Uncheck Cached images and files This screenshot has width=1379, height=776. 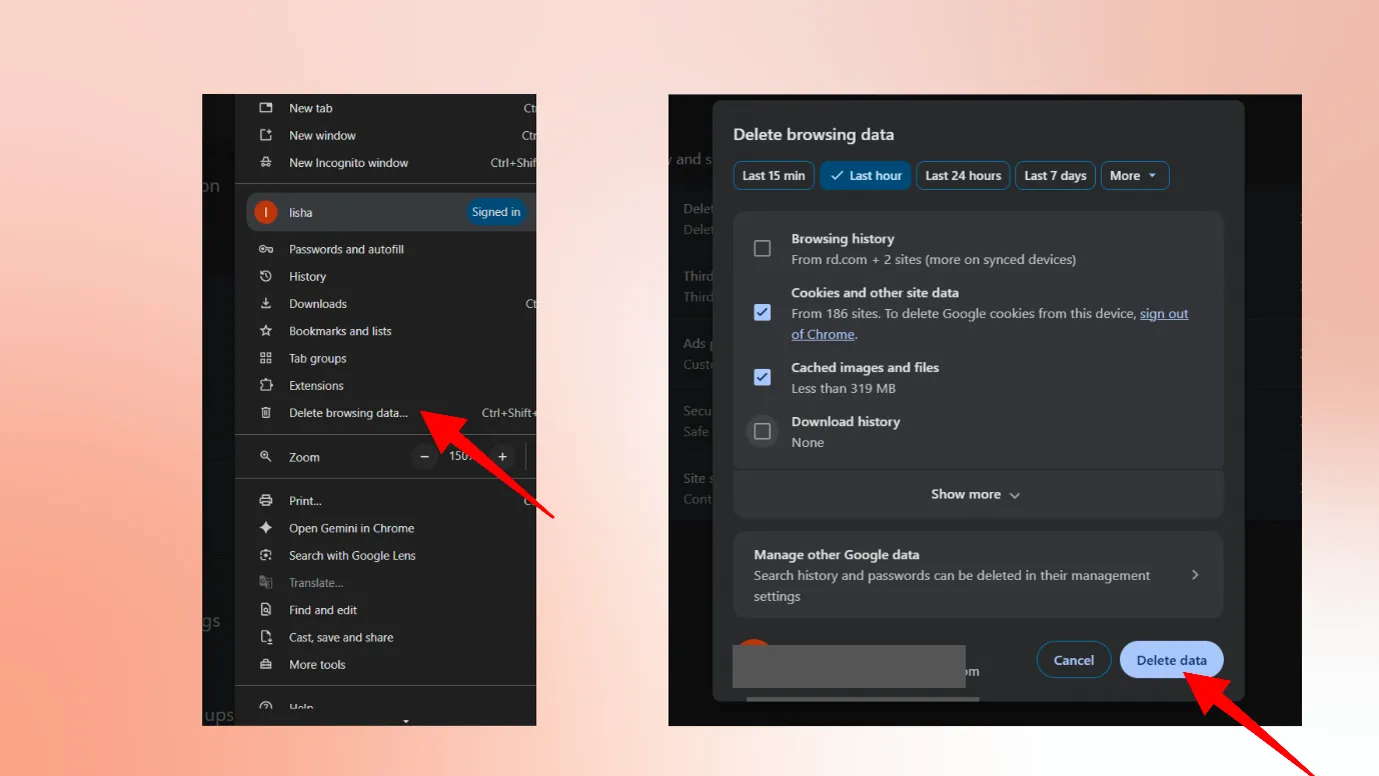tap(762, 377)
